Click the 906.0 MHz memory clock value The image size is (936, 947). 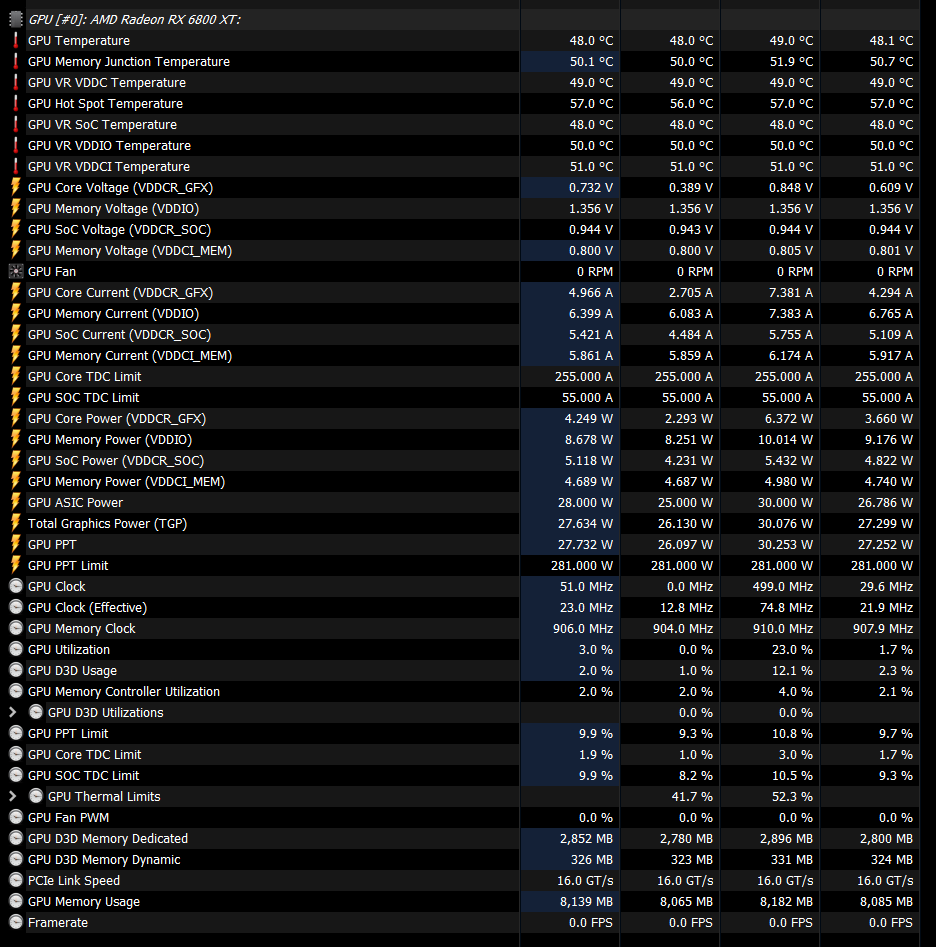tap(583, 629)
